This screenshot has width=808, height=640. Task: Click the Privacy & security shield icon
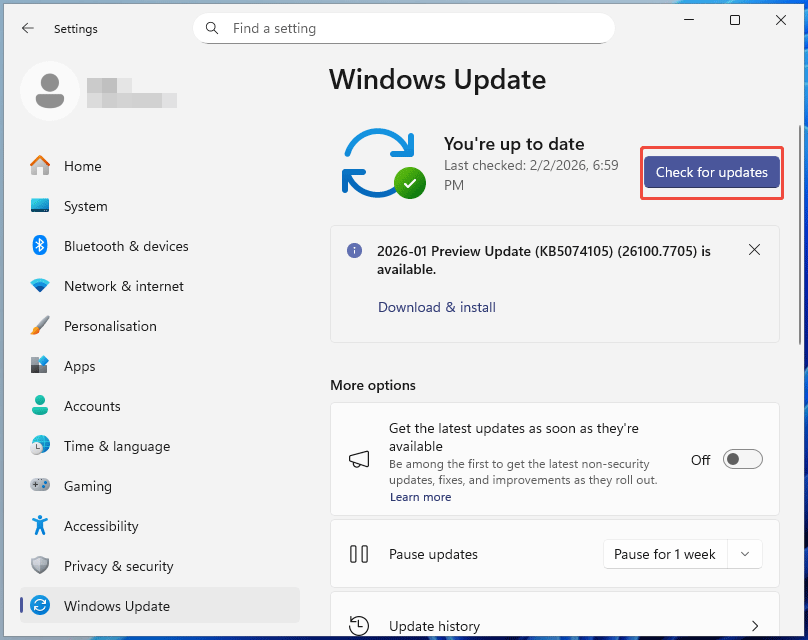40,566
